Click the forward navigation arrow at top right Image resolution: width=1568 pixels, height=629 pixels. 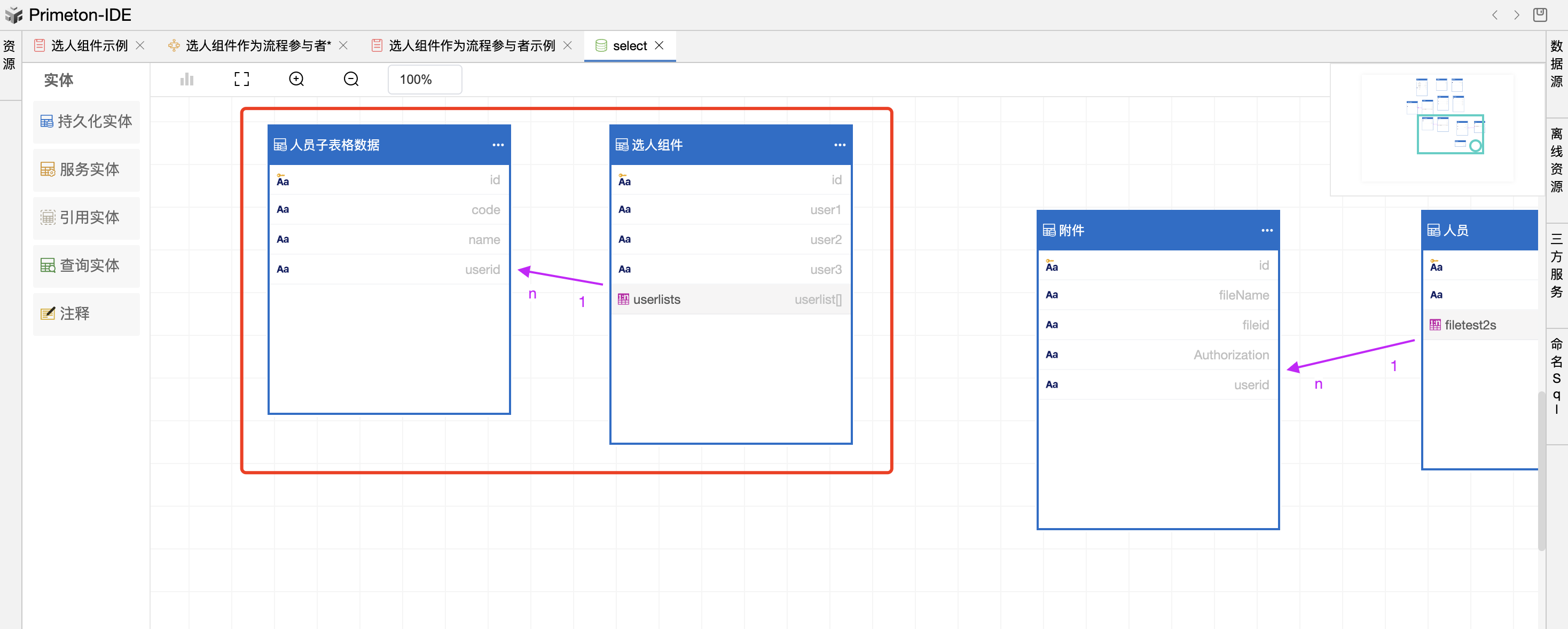click(x=1517, y=14)
